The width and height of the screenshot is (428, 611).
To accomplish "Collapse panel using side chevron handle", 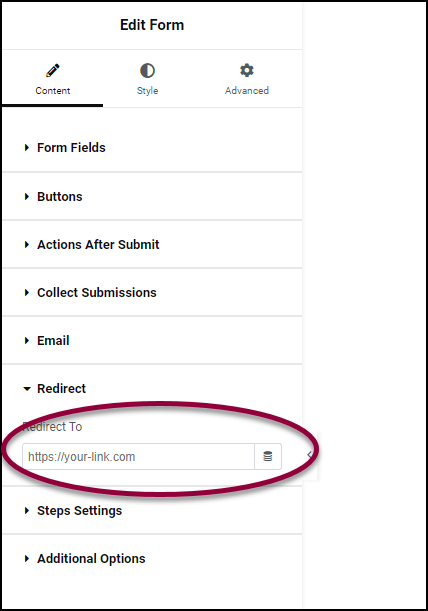I will 310,455.
